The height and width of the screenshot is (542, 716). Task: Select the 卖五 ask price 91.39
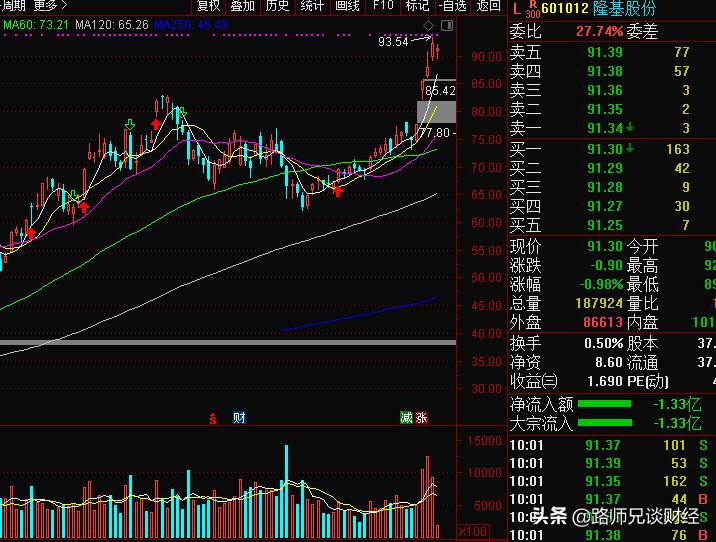(605, 52)
